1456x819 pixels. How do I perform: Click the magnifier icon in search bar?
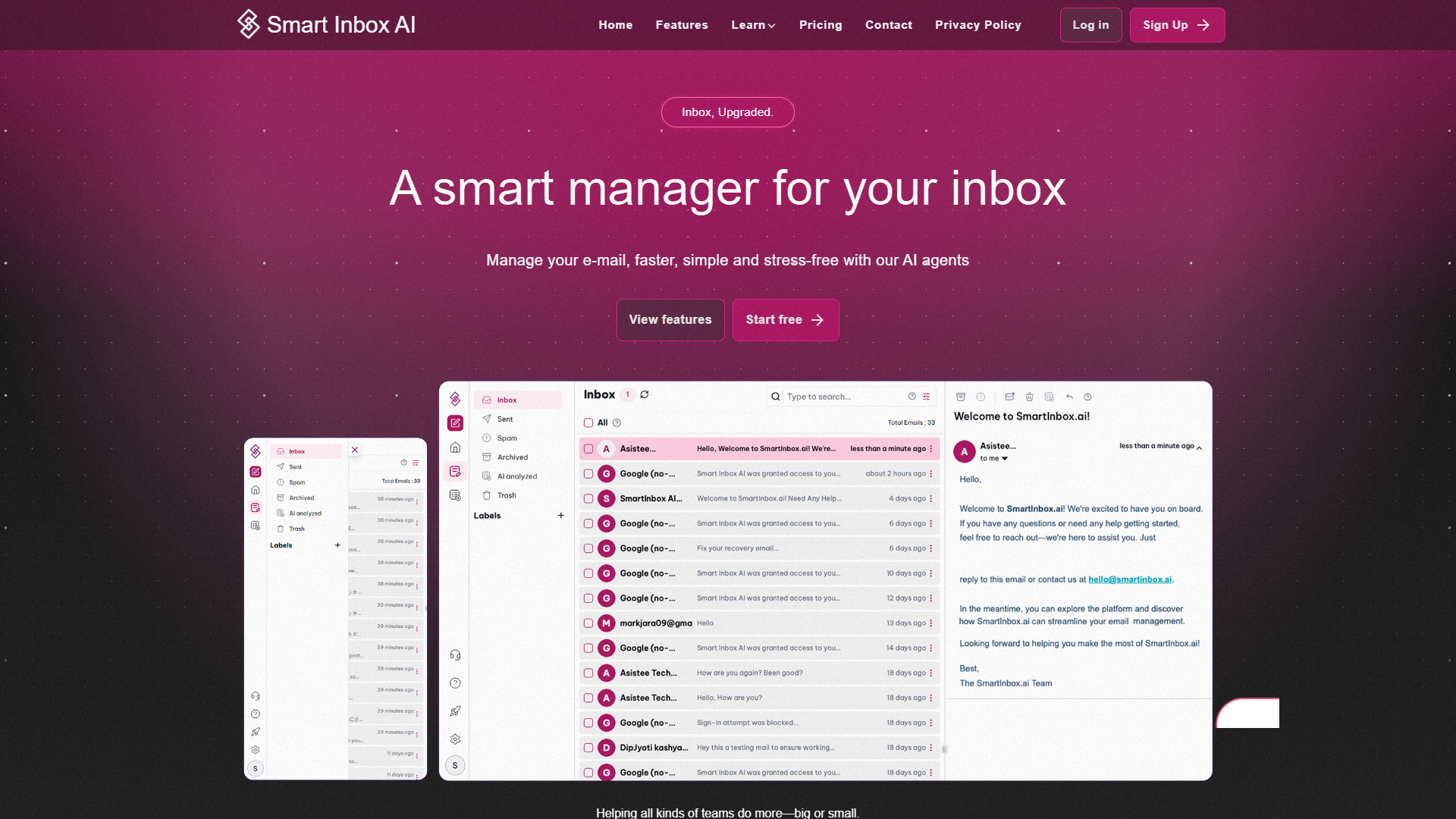[776, 397]
